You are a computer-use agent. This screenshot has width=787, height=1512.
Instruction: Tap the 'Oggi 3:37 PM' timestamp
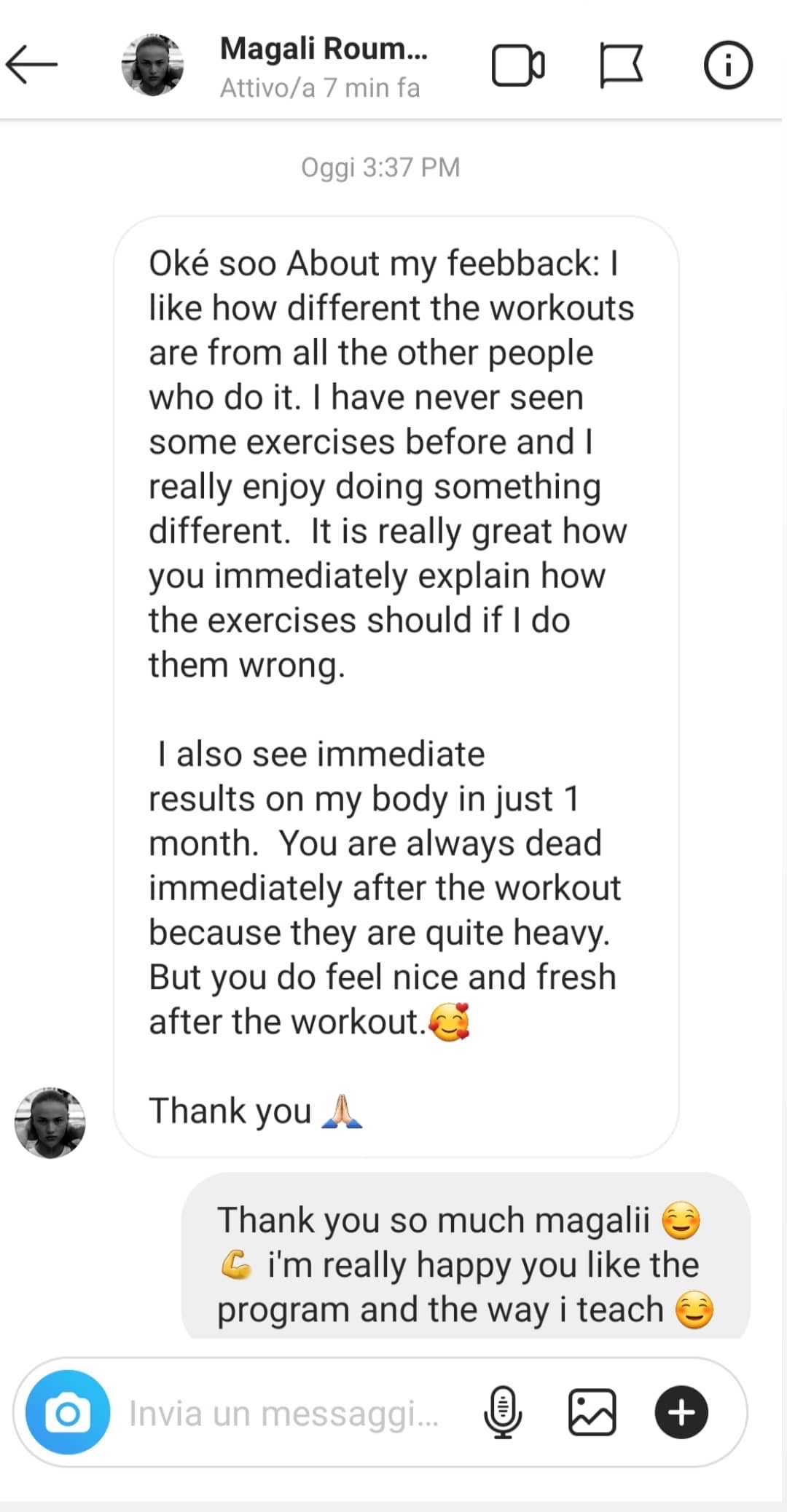[380, 168]
